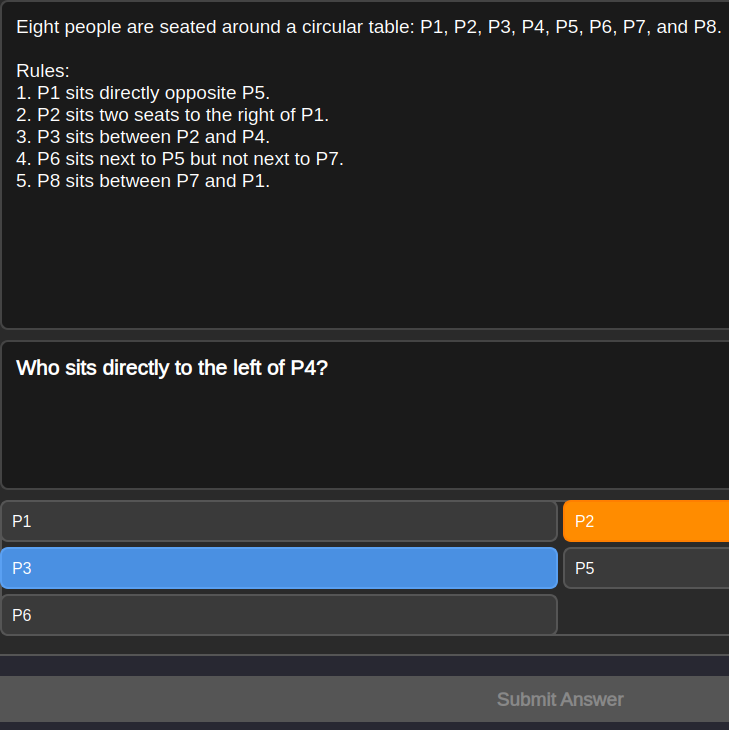Click the "P4?" text in the question
The height and width of the screenshot is (730, 729).
(309, 368)
